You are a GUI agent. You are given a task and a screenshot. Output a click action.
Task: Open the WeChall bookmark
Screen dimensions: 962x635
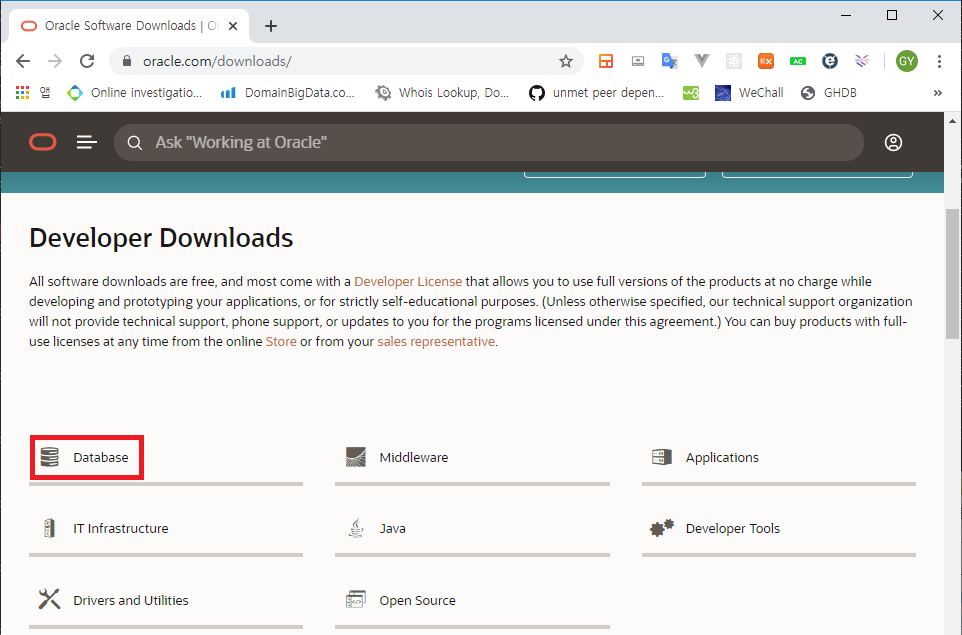[x=749, y=93]
